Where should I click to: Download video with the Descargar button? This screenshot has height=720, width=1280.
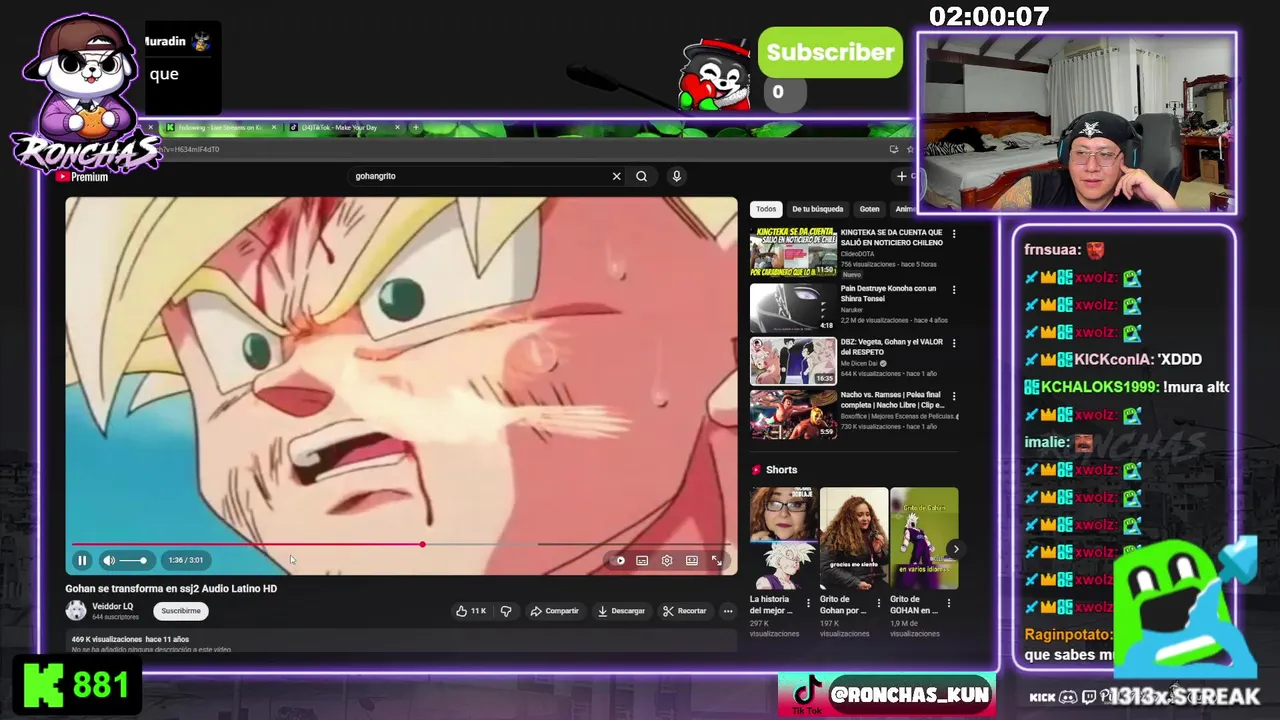click(622, 611)
